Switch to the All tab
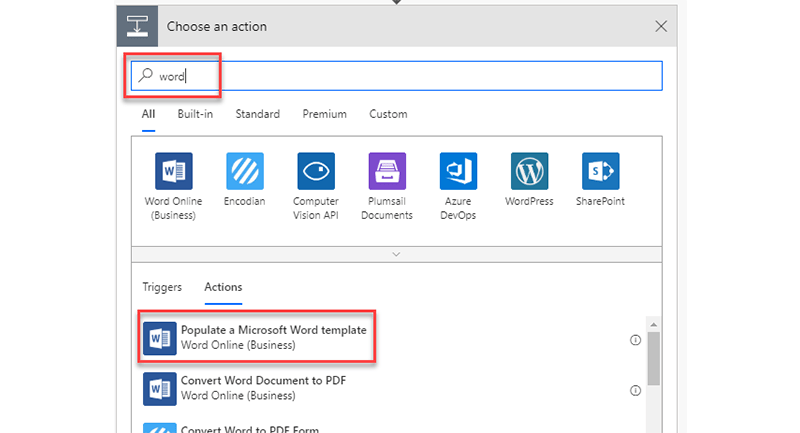 (148, 114)
